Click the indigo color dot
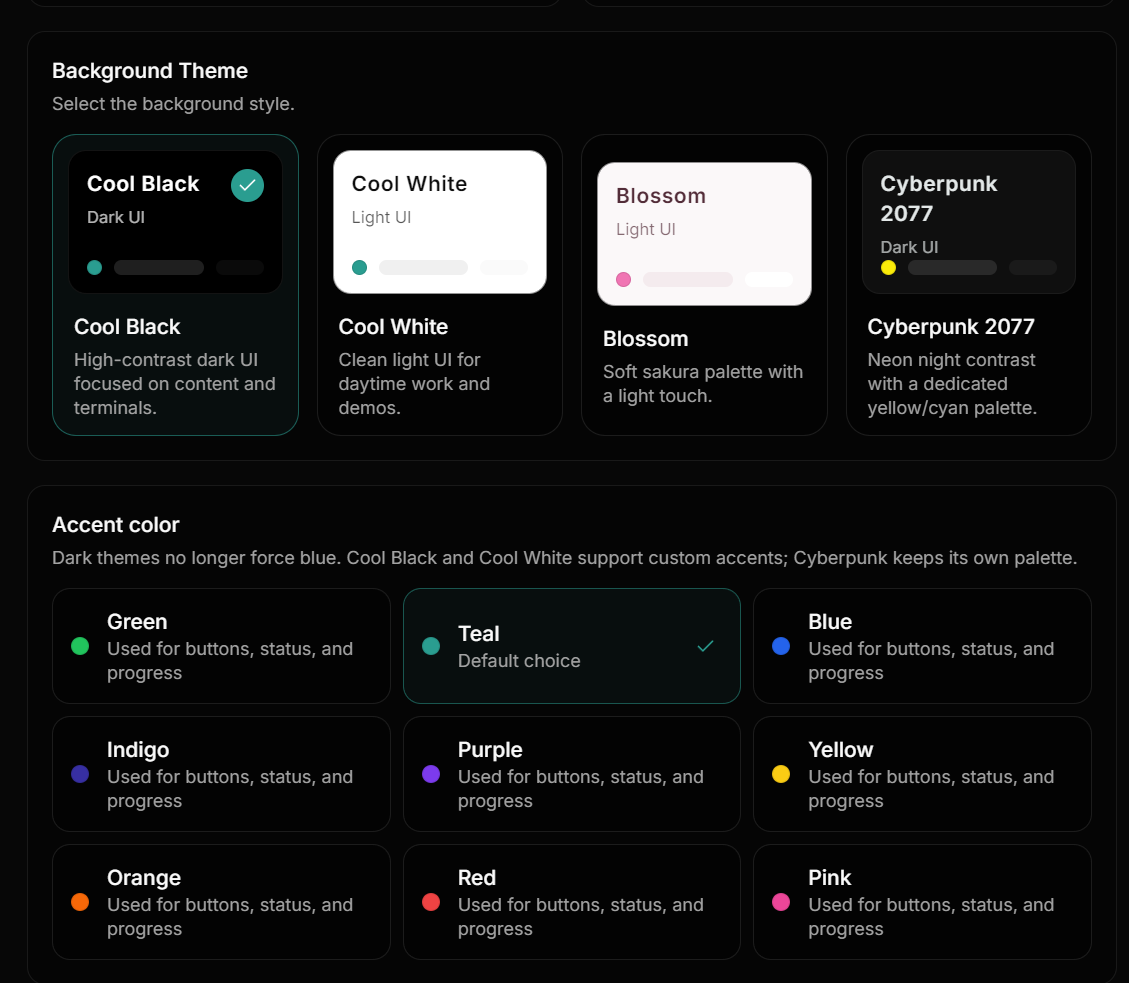The height and width of the screenshot is (983, 1129). (x=80, y=774)
